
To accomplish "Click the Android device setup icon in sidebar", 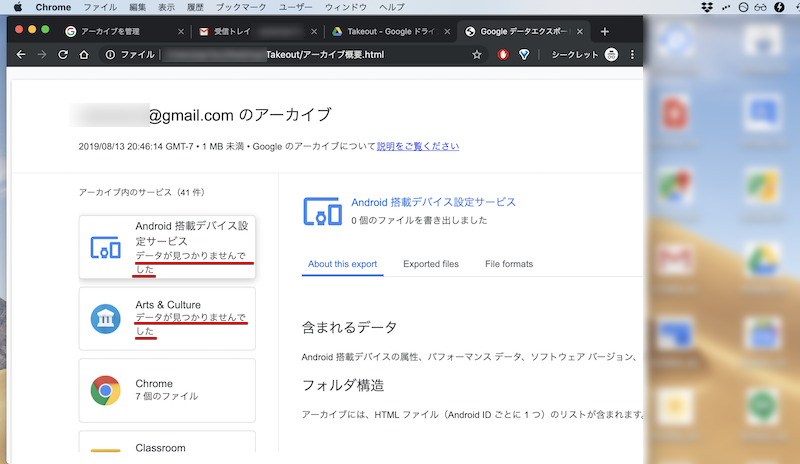I will pyautogui.click(x=105, y=248).
